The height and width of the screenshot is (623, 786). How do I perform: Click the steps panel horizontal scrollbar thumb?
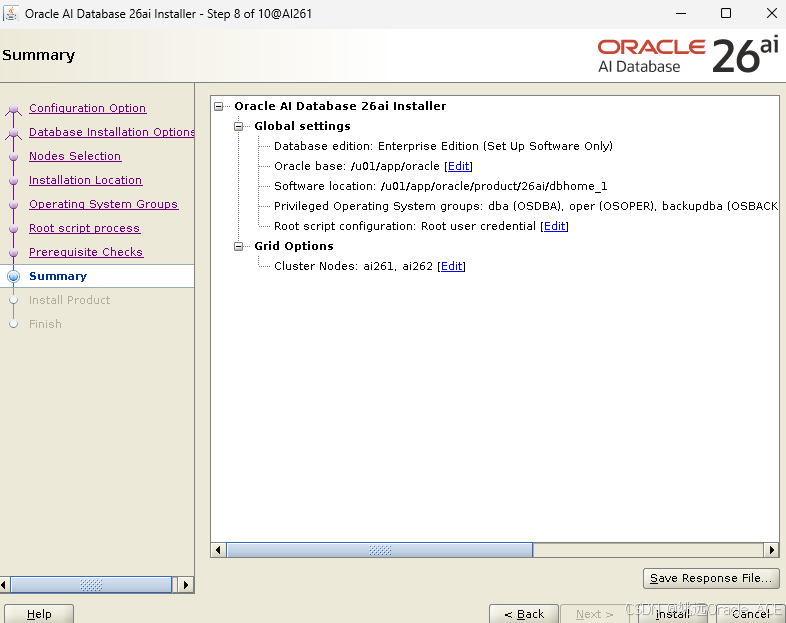(91, 585)
